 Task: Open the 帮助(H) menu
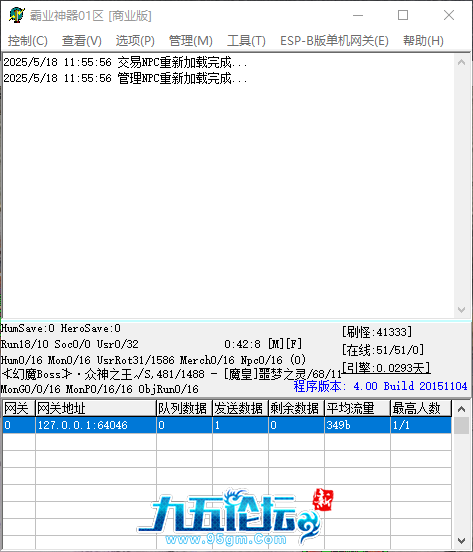click(x=423, y=41)
